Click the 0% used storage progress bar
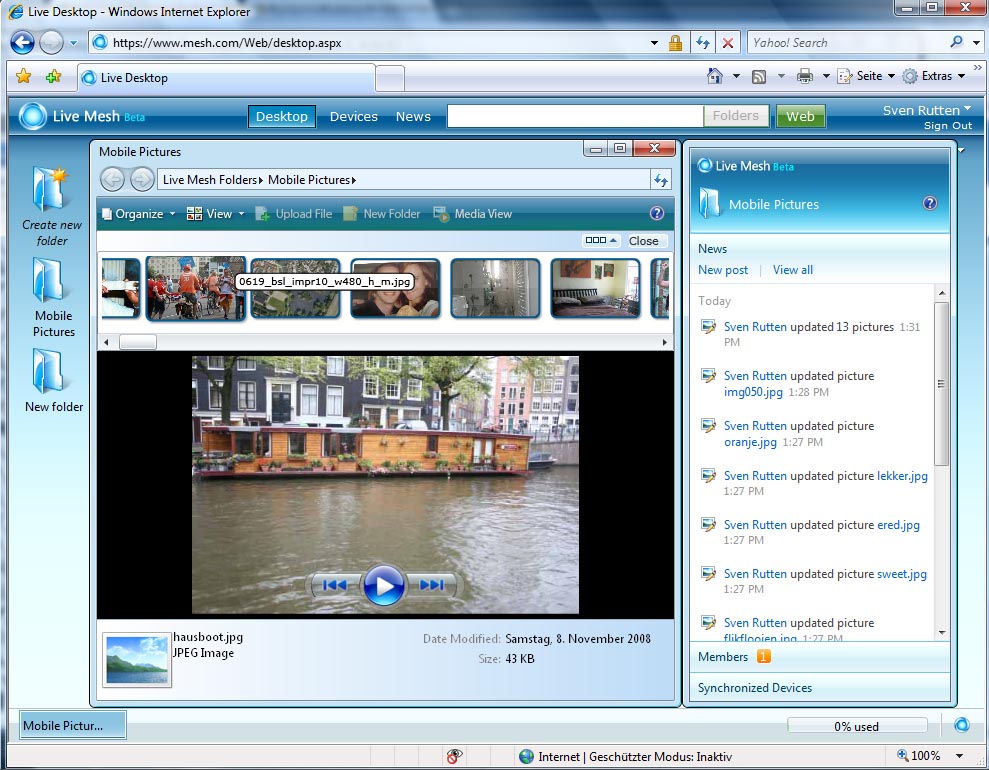 point(857,725)
